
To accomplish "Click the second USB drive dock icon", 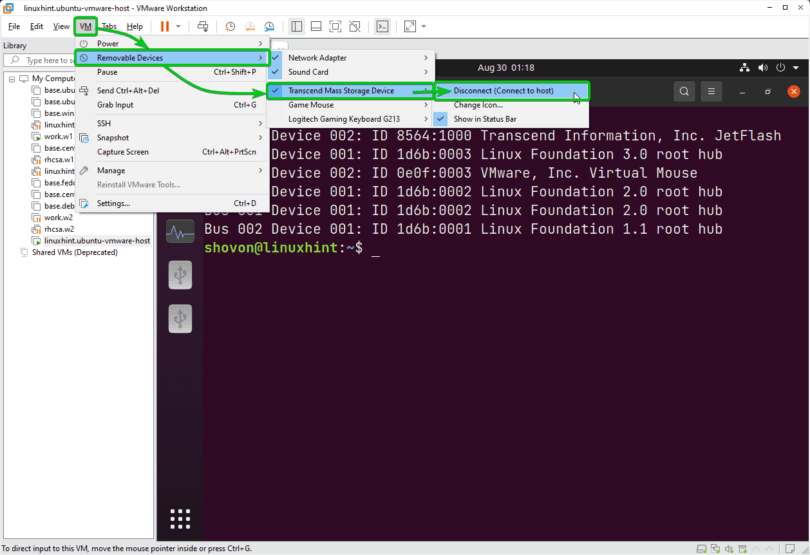I will 180,318.
